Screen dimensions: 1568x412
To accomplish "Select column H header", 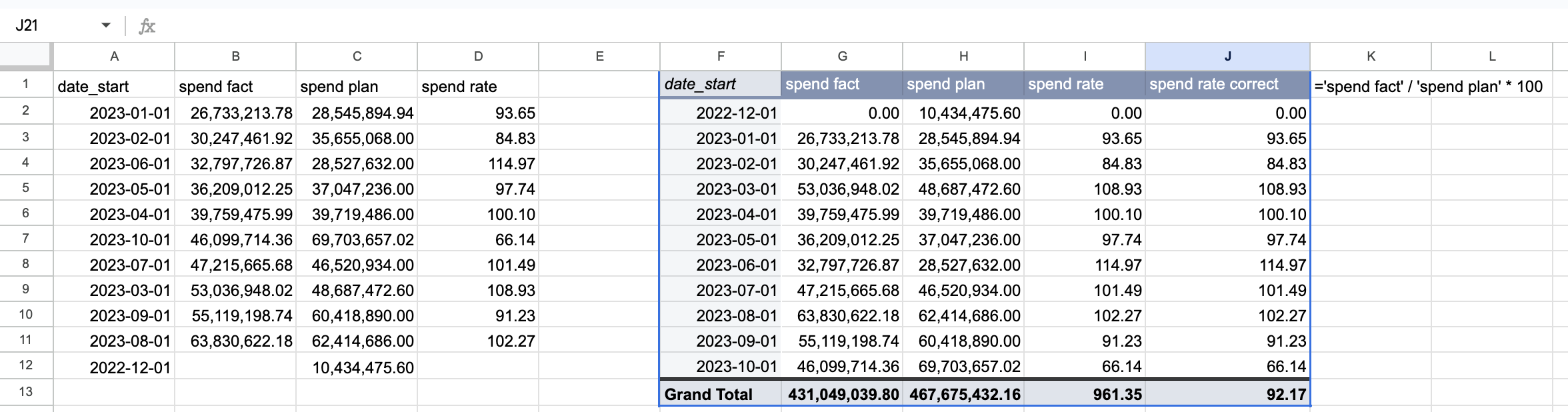I will pos(963,57).
